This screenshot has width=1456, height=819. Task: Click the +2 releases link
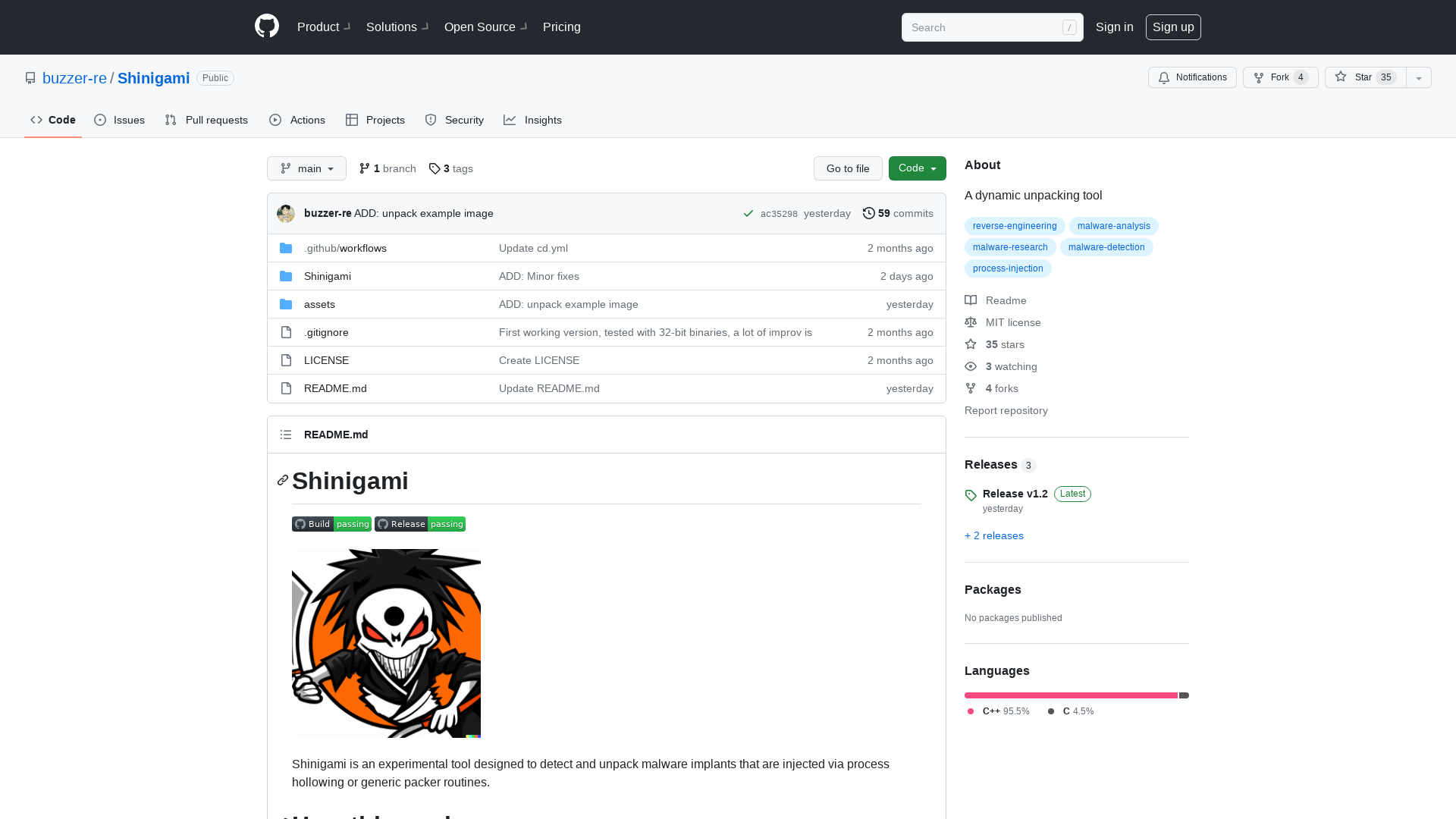tap(994, 535)
